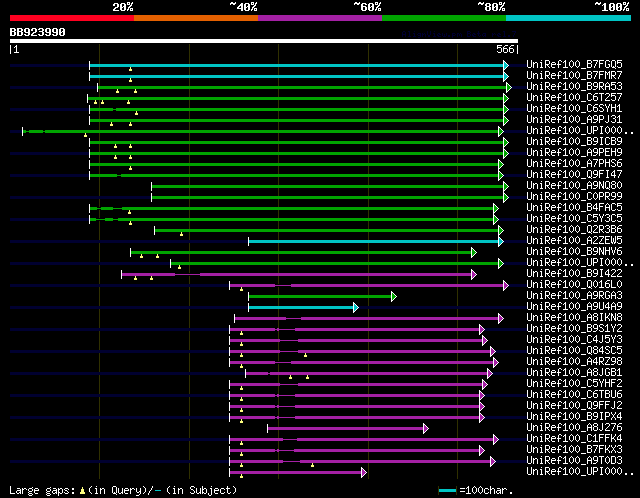This screenshot has width=640, height=498.
Task: Click the green arrowhead of A9RGA3 alignment
Action: [393, 297]
